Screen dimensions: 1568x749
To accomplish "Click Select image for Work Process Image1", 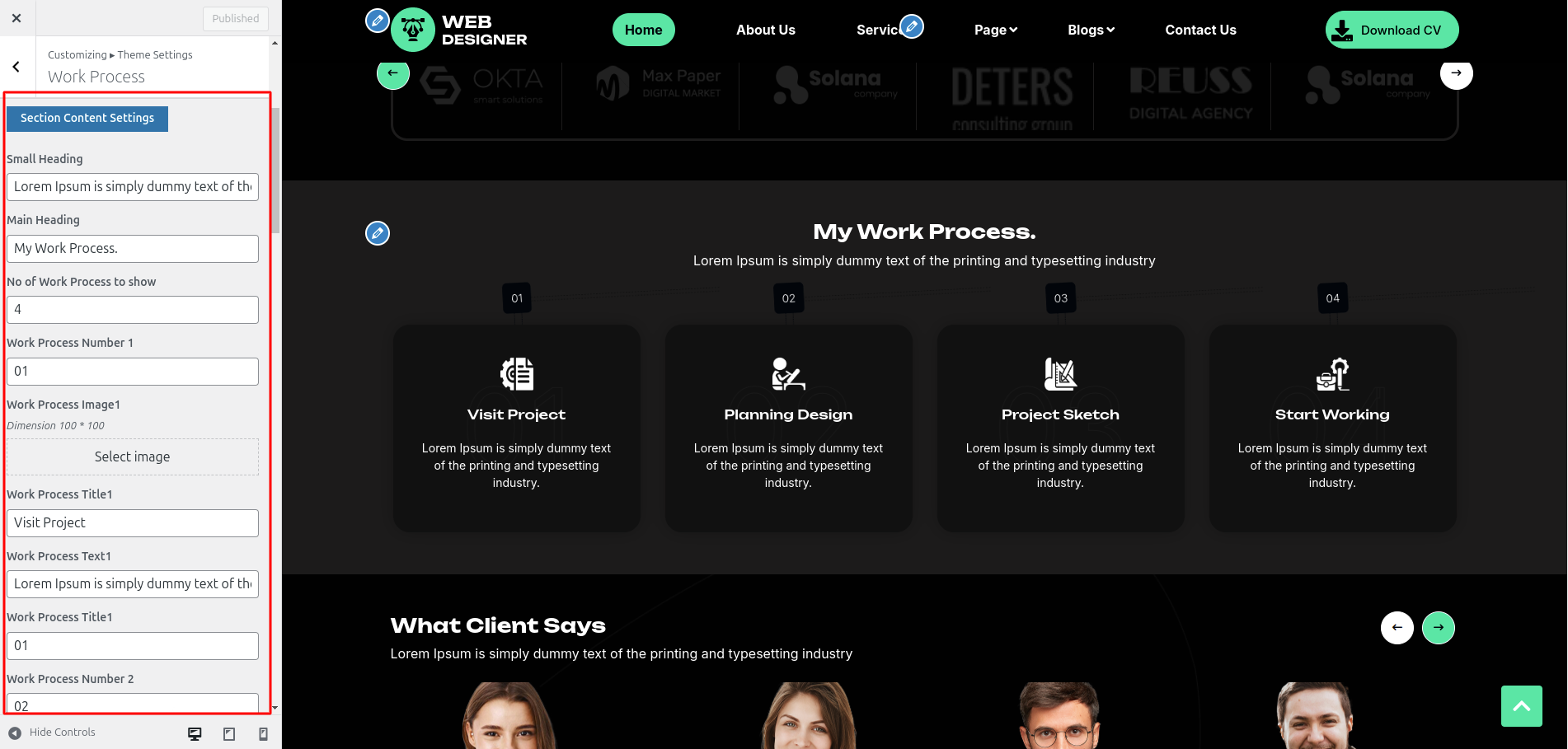I will coord(132,456).
